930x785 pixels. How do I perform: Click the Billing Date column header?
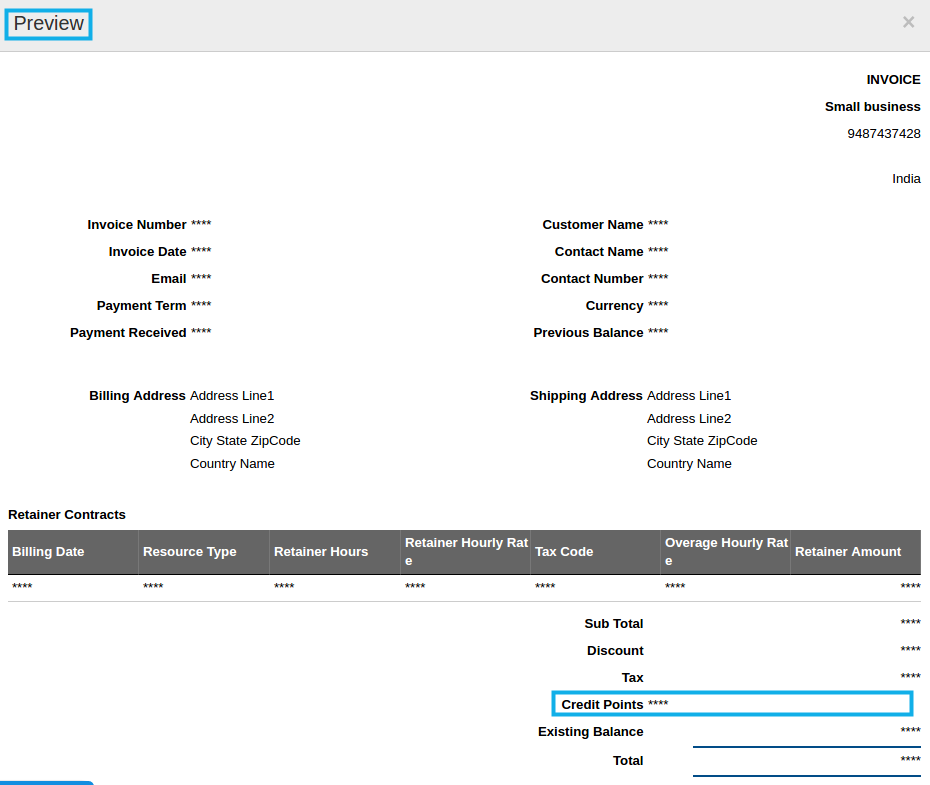click(48, 552)
